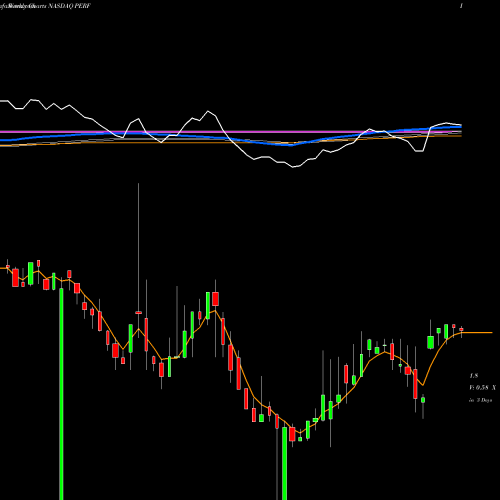500x500 pixels.
Task: Click the tall green bar at chart's left
Action: pos(61,394)
